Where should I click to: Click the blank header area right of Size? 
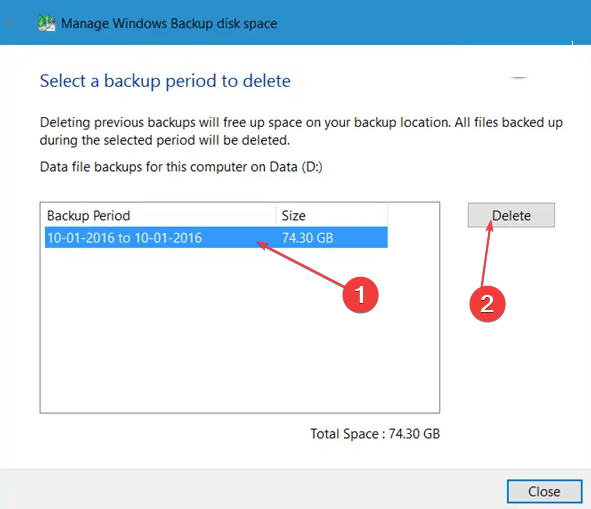[x=413, y=216]
